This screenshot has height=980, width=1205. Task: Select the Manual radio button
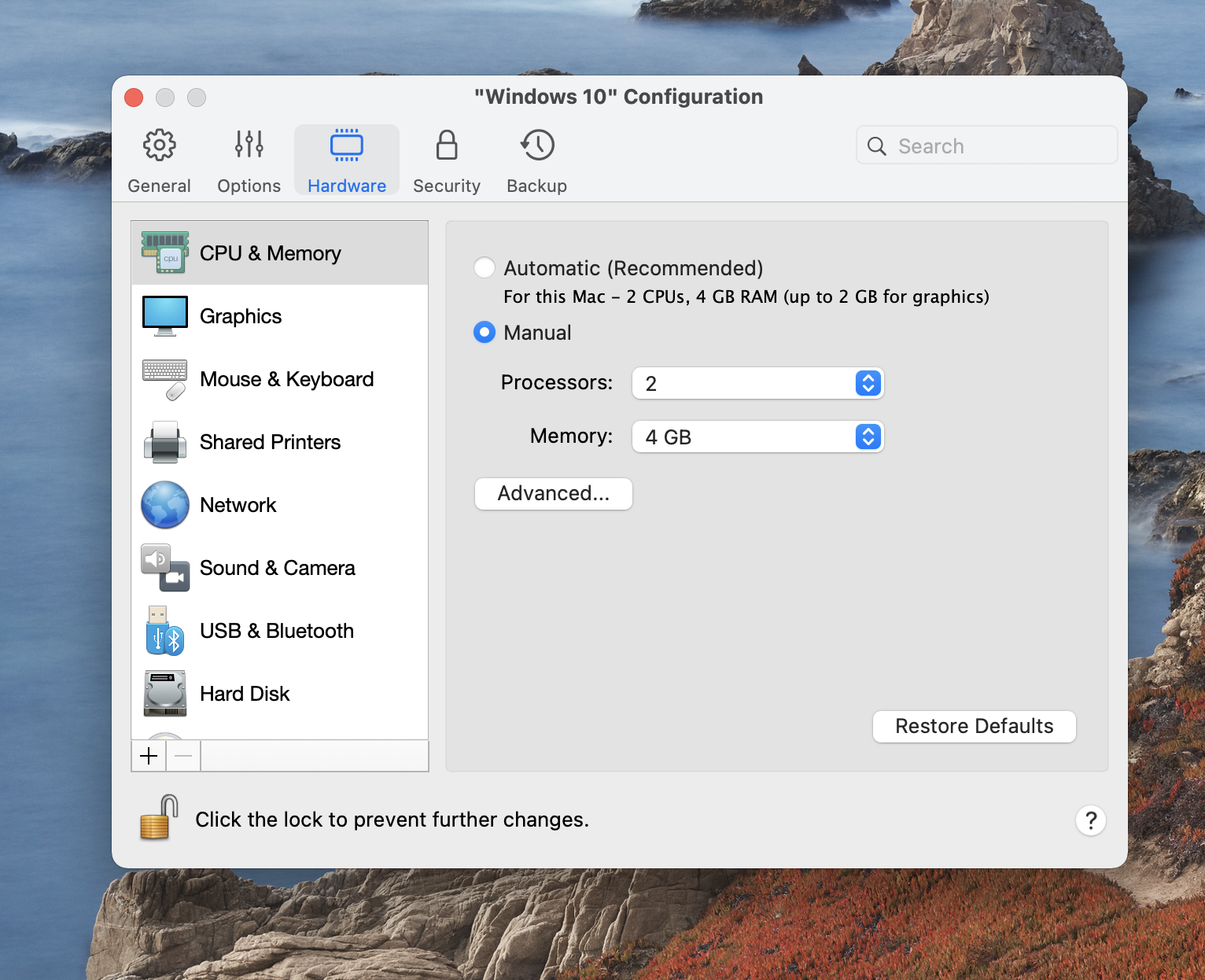(x=485, y=332)
